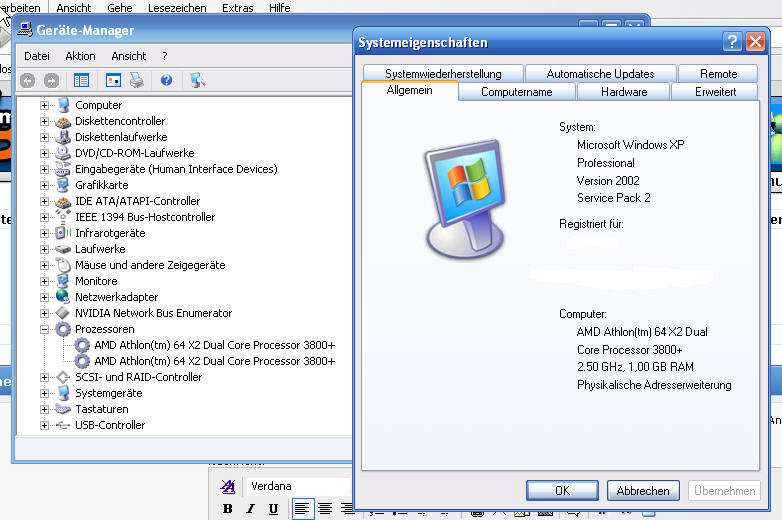Click the Abbrechen button
This screenshot has height=520, width=782.
(643, 491)
